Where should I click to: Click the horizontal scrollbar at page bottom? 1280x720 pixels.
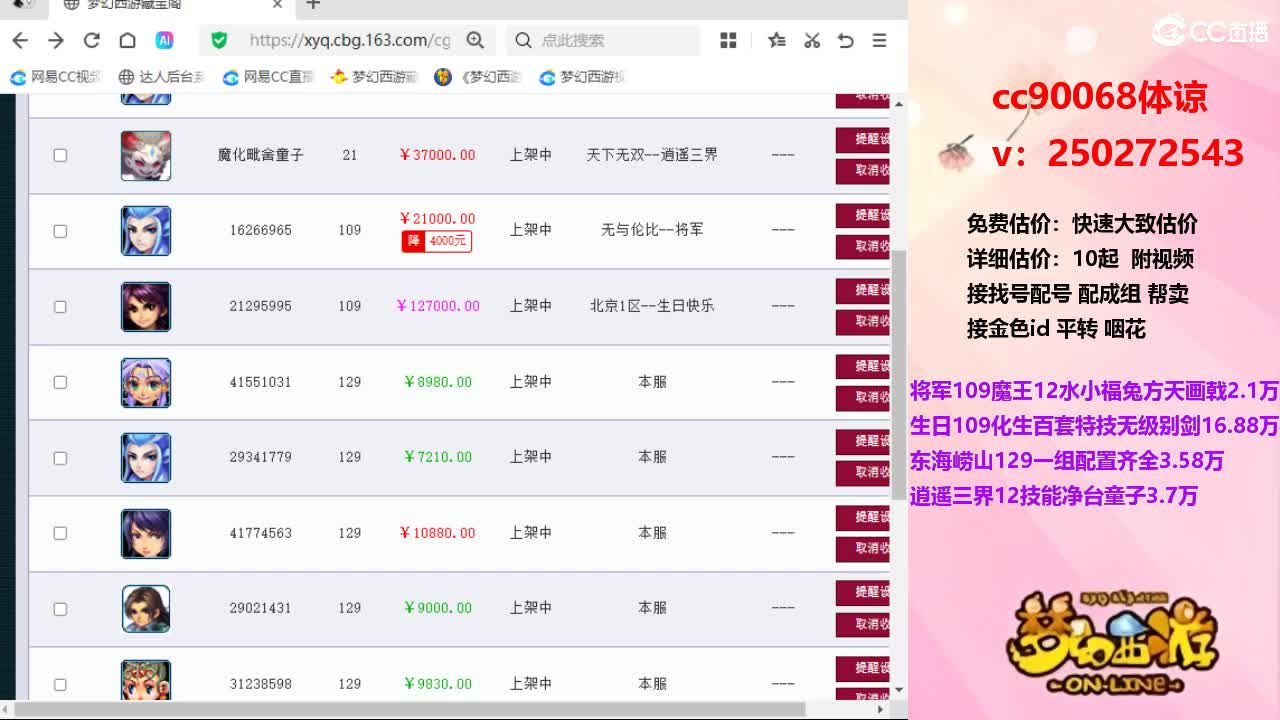coord(412,709)
